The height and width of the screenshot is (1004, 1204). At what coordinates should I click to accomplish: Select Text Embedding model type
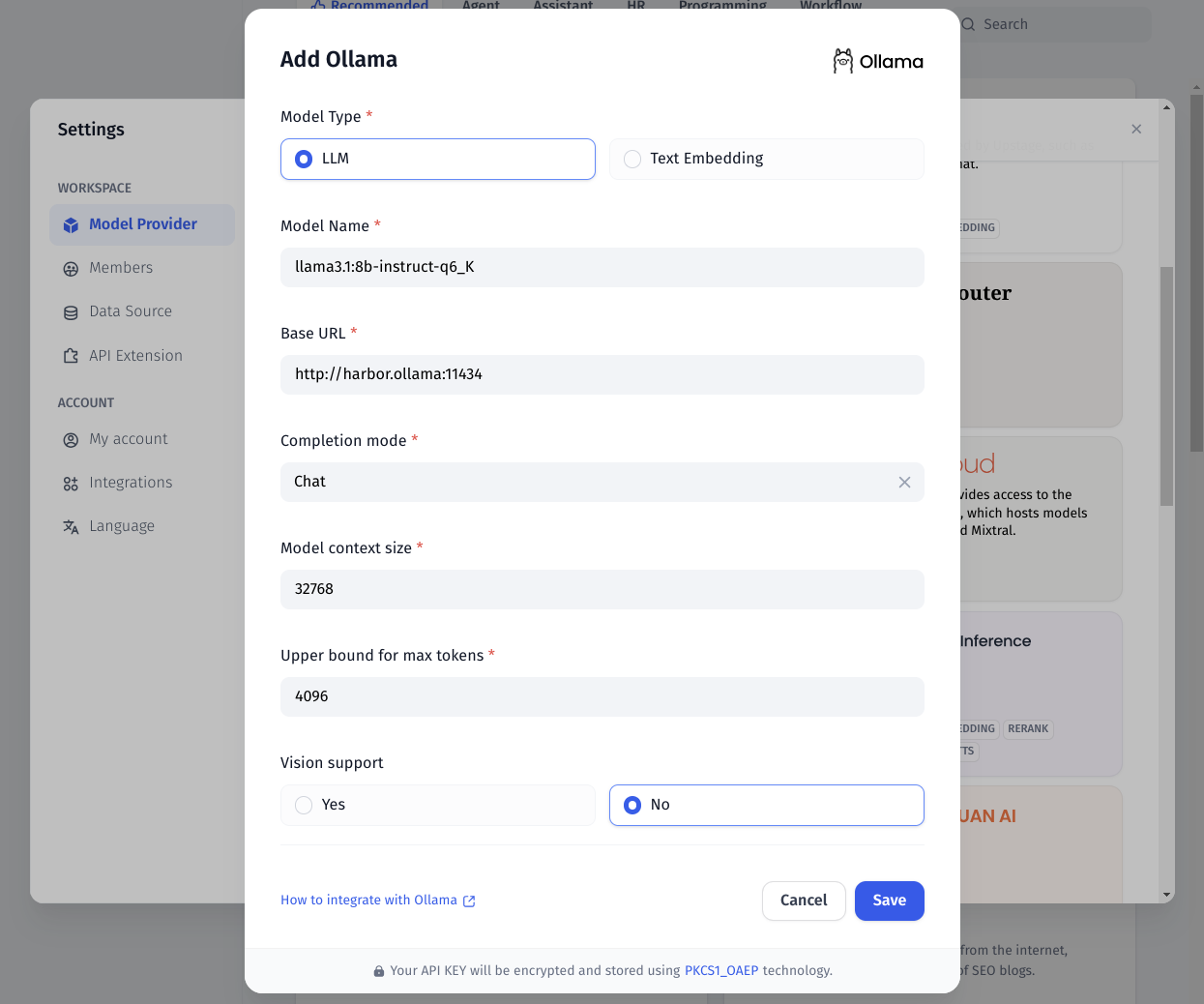tap(767, 159)
